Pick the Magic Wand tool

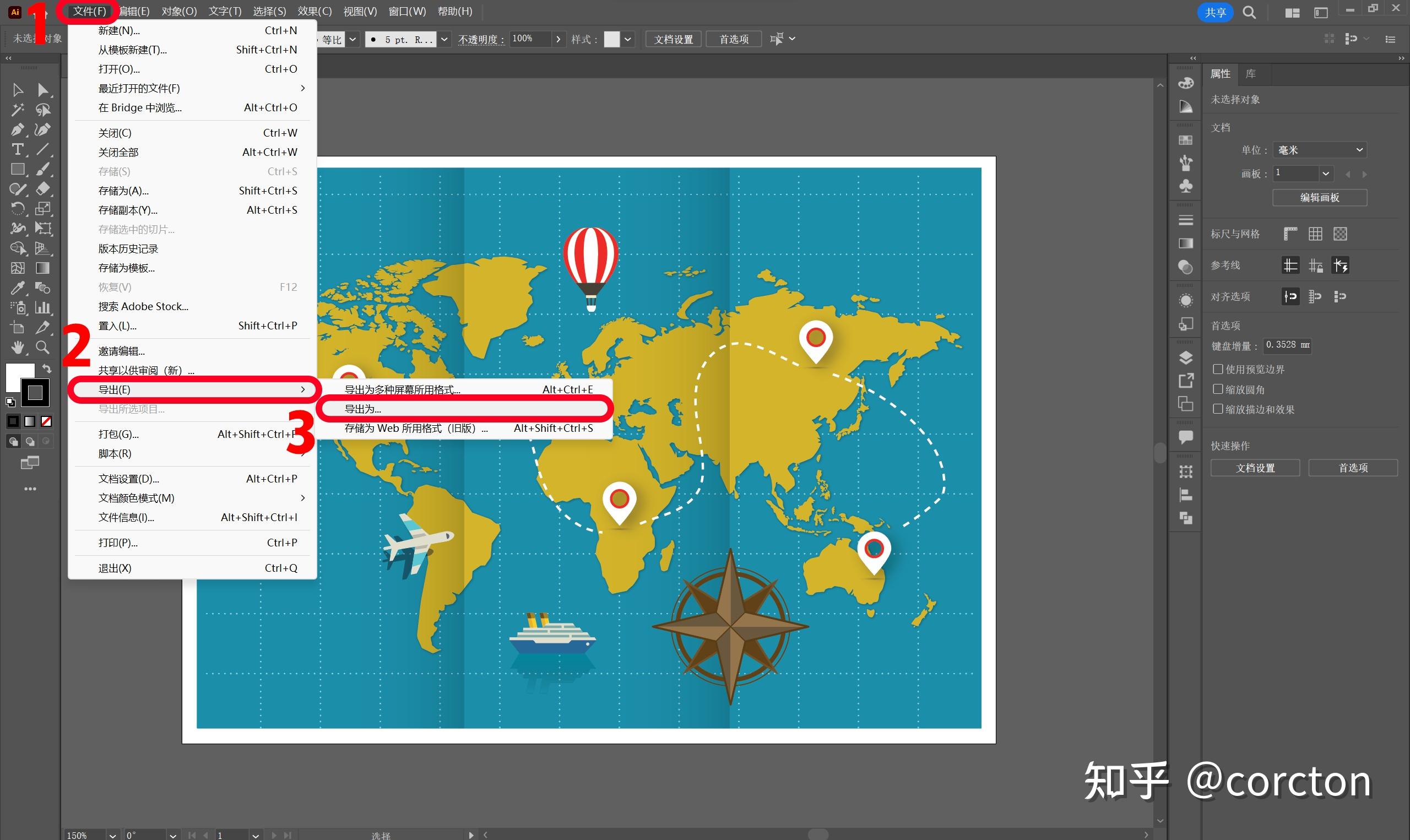pyautogui.click(x=18, y=110)
